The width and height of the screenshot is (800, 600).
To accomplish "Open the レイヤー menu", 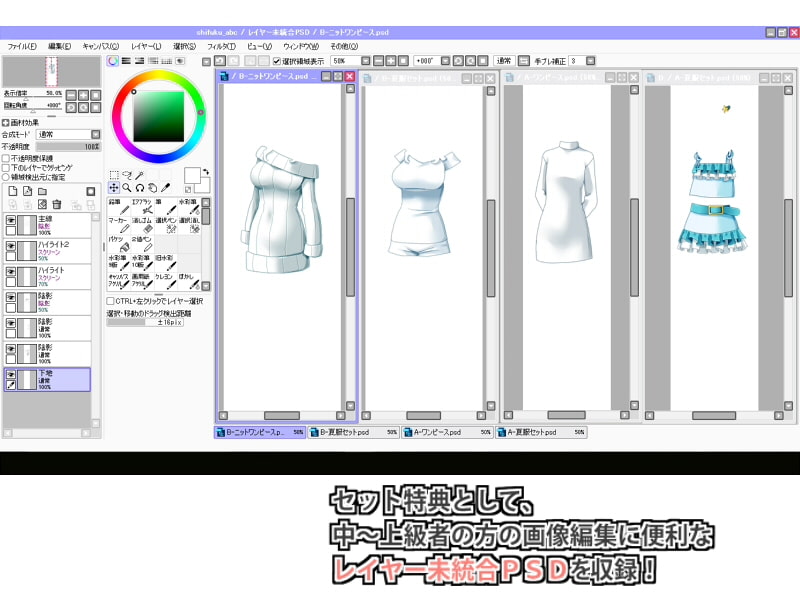I will point(146,46).
